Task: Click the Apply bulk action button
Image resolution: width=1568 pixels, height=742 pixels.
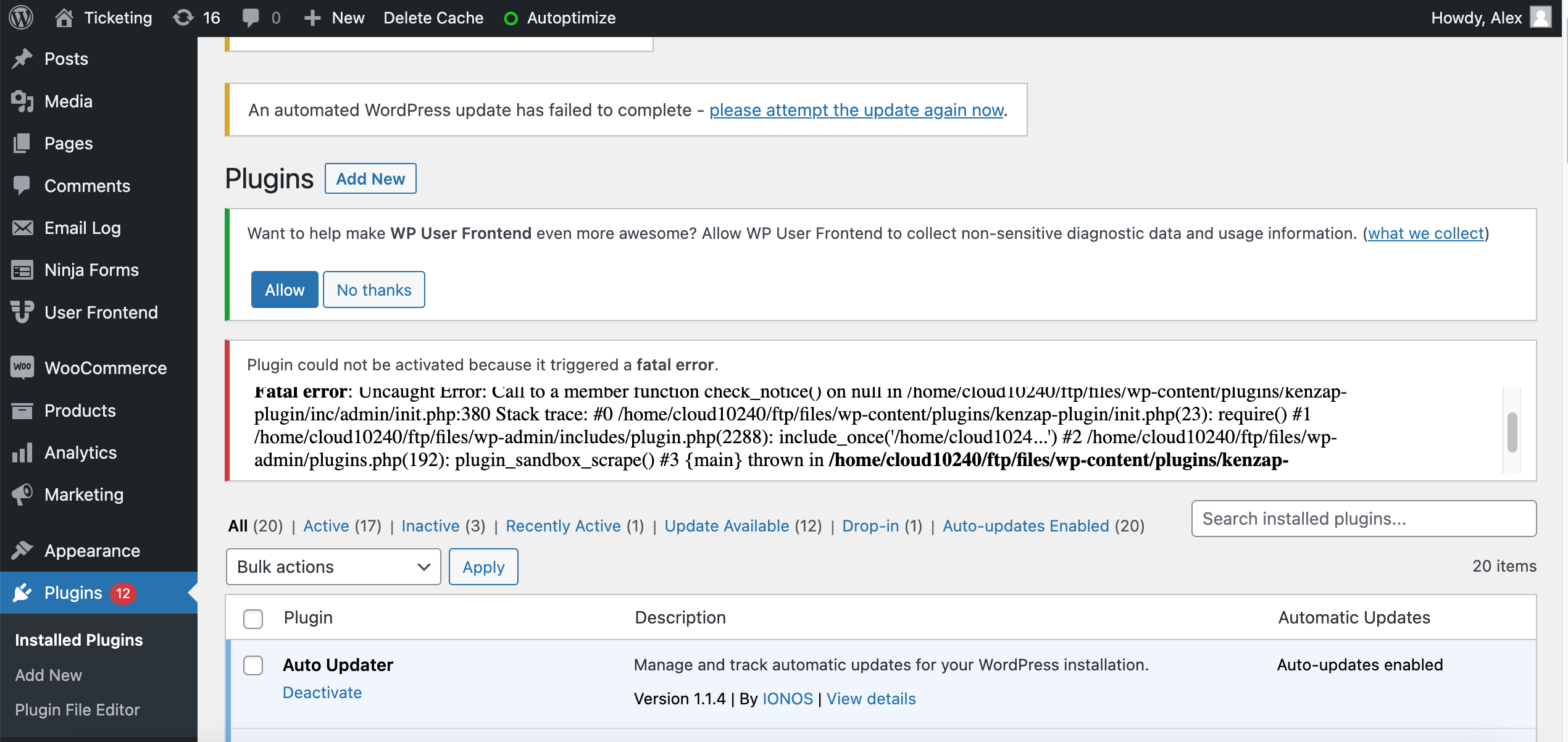Action: 483,567
